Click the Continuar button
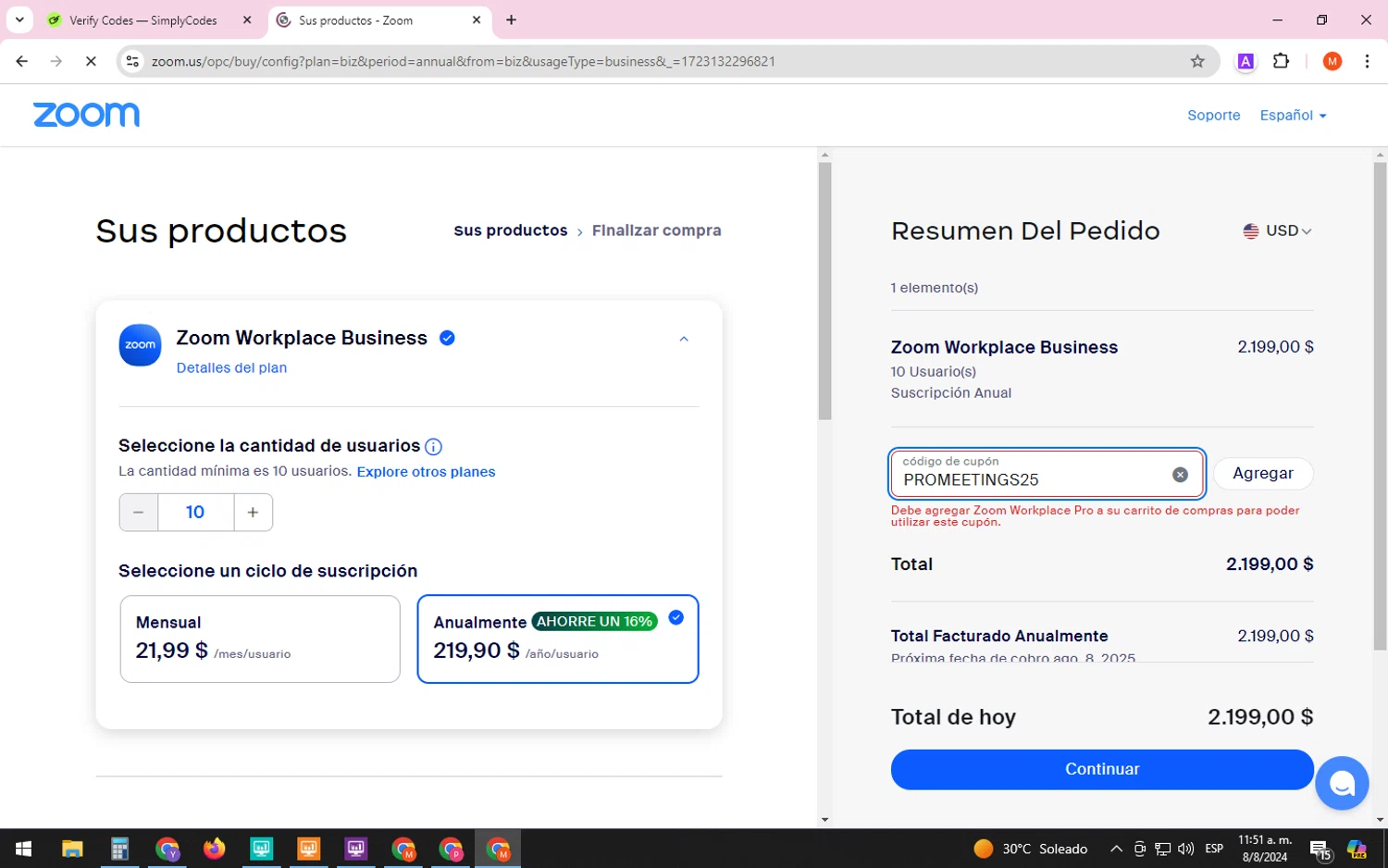The image size is (1388, 868). (1102, 769)
